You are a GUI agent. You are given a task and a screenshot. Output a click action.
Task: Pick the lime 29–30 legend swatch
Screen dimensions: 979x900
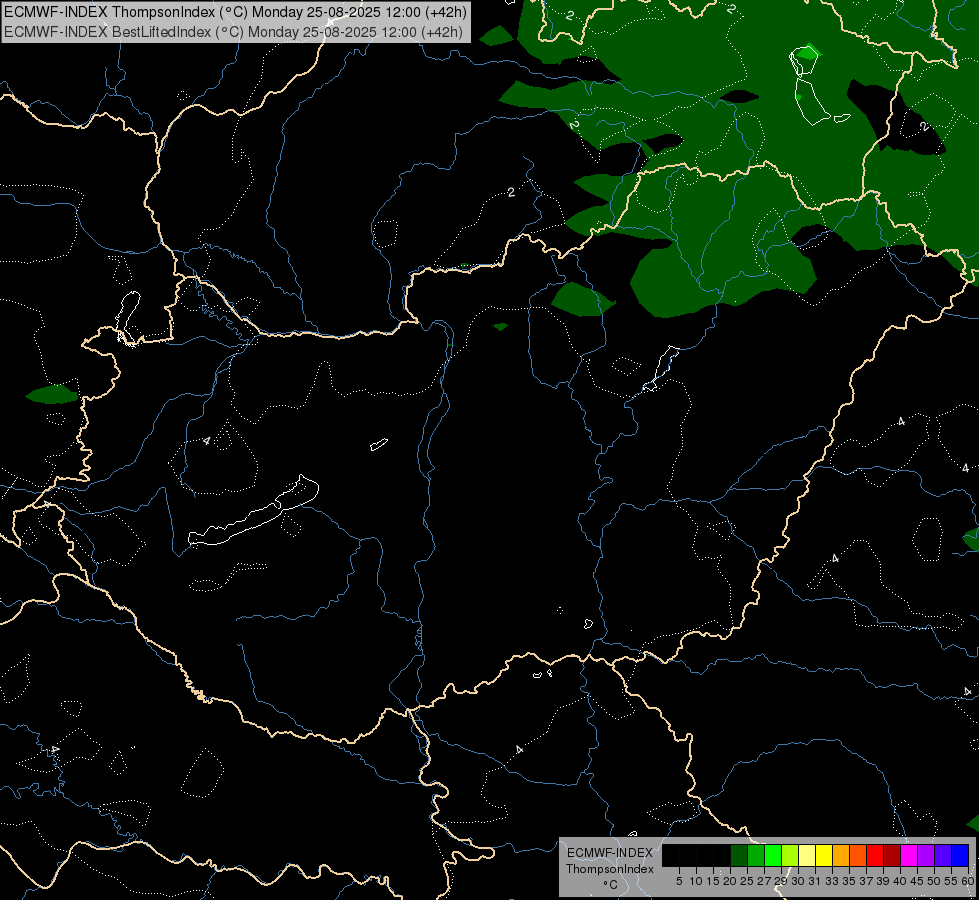click(790, 855)
